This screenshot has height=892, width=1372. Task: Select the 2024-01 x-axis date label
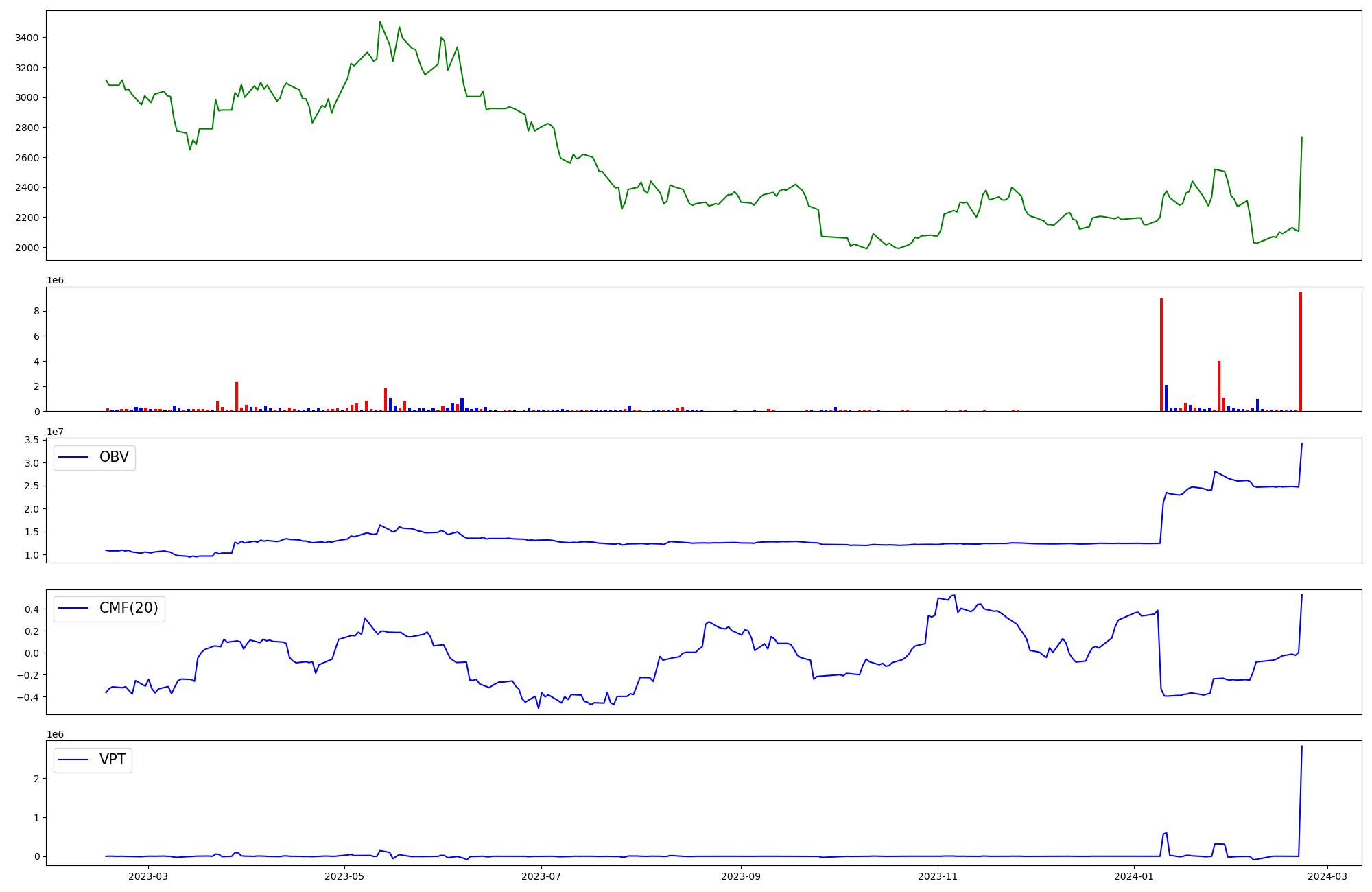pos(1134,876)
